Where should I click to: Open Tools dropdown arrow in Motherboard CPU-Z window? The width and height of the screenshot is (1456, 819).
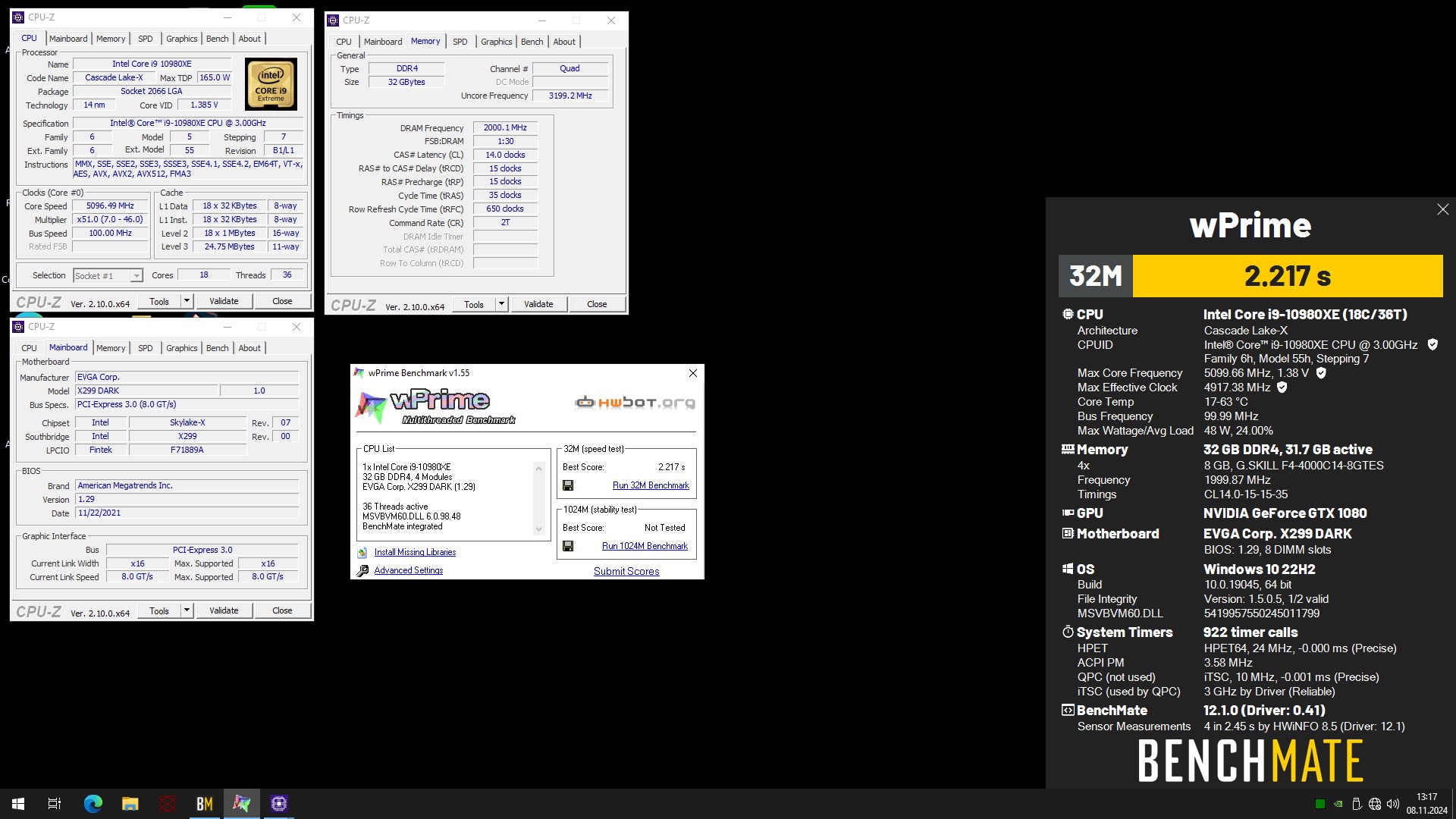coord(187,610)
